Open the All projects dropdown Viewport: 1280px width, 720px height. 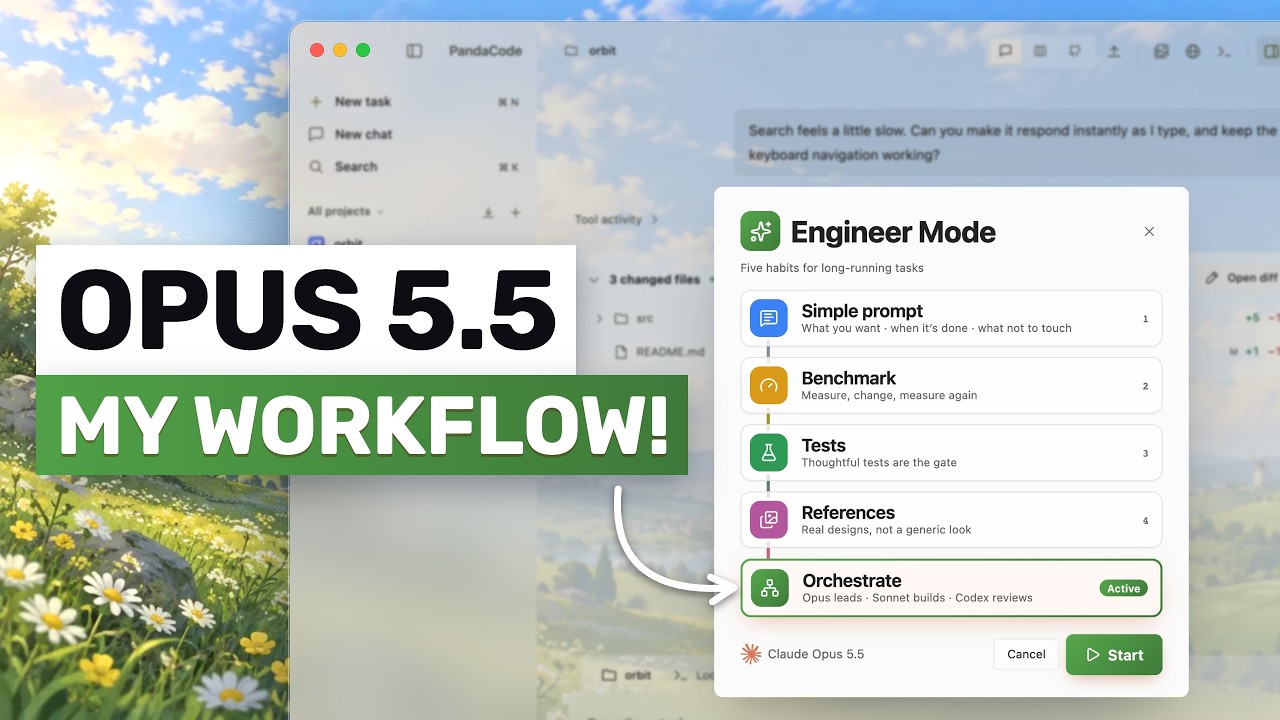click(346, 212)
